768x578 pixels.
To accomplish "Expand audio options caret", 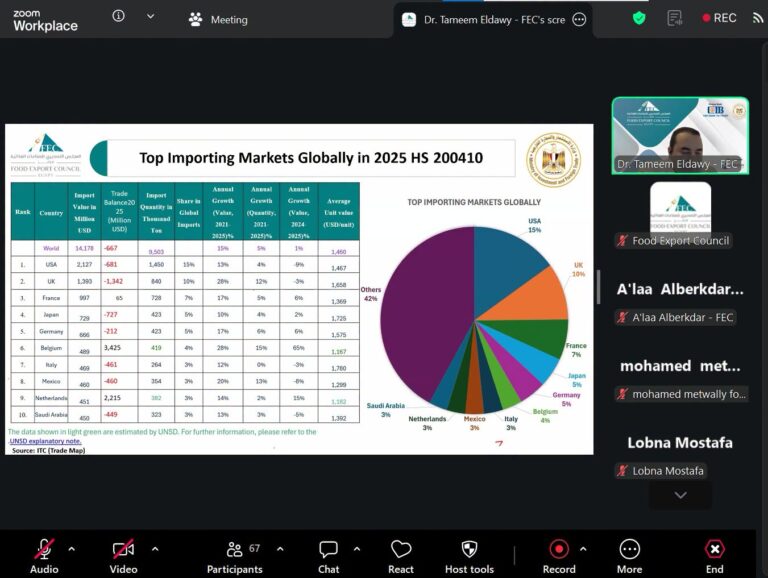I will 72,549.
